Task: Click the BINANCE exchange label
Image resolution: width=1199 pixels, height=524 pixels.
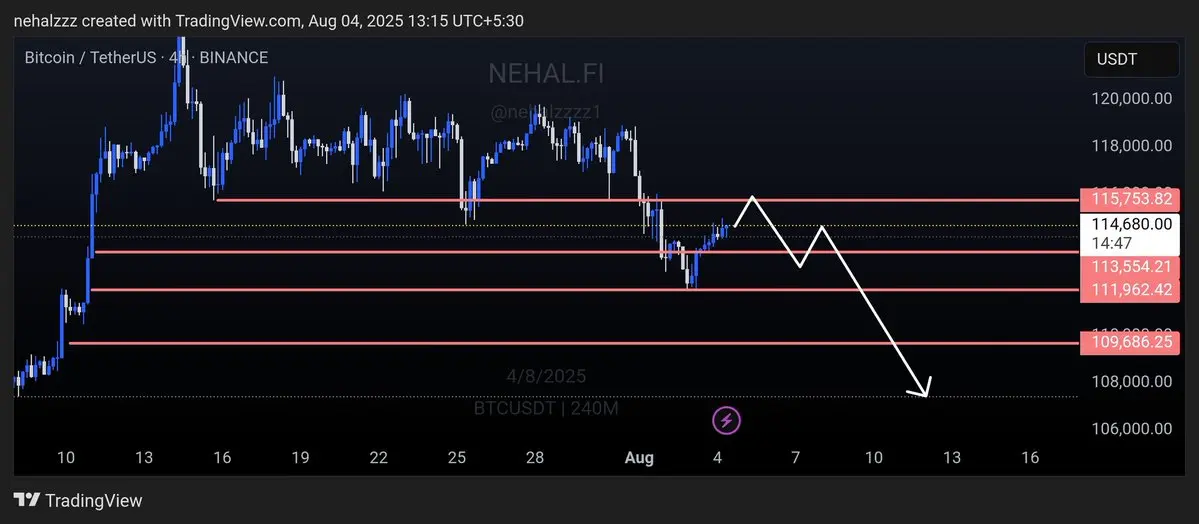Action: pyautogui.click(x=234, y=57)
